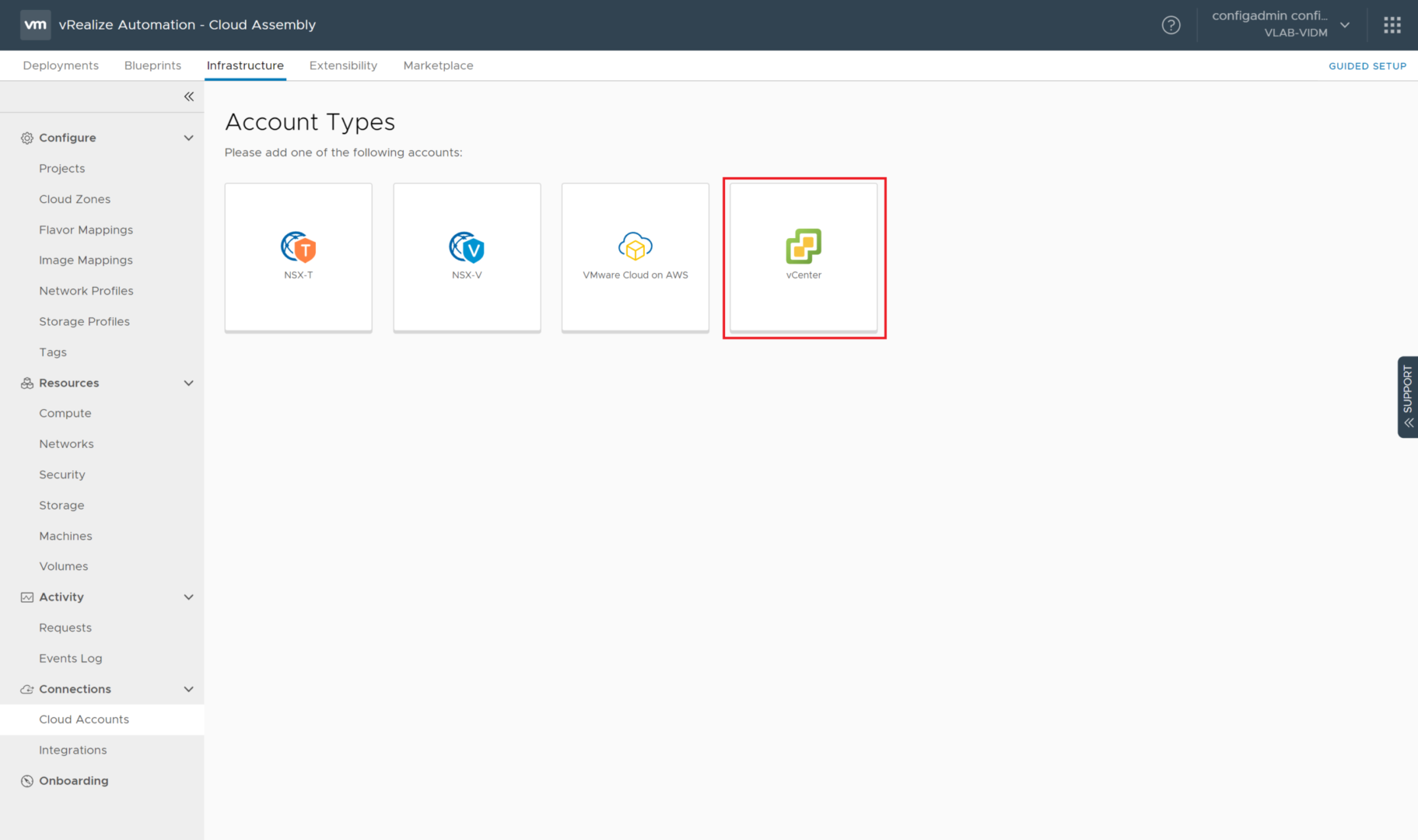
Task: Open the Deployments tab
Action: coord(61,65)
